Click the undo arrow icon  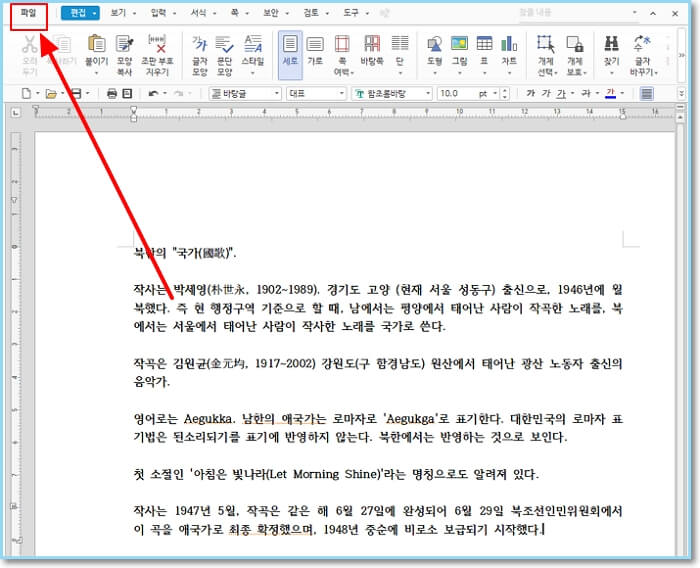point(154,93)
